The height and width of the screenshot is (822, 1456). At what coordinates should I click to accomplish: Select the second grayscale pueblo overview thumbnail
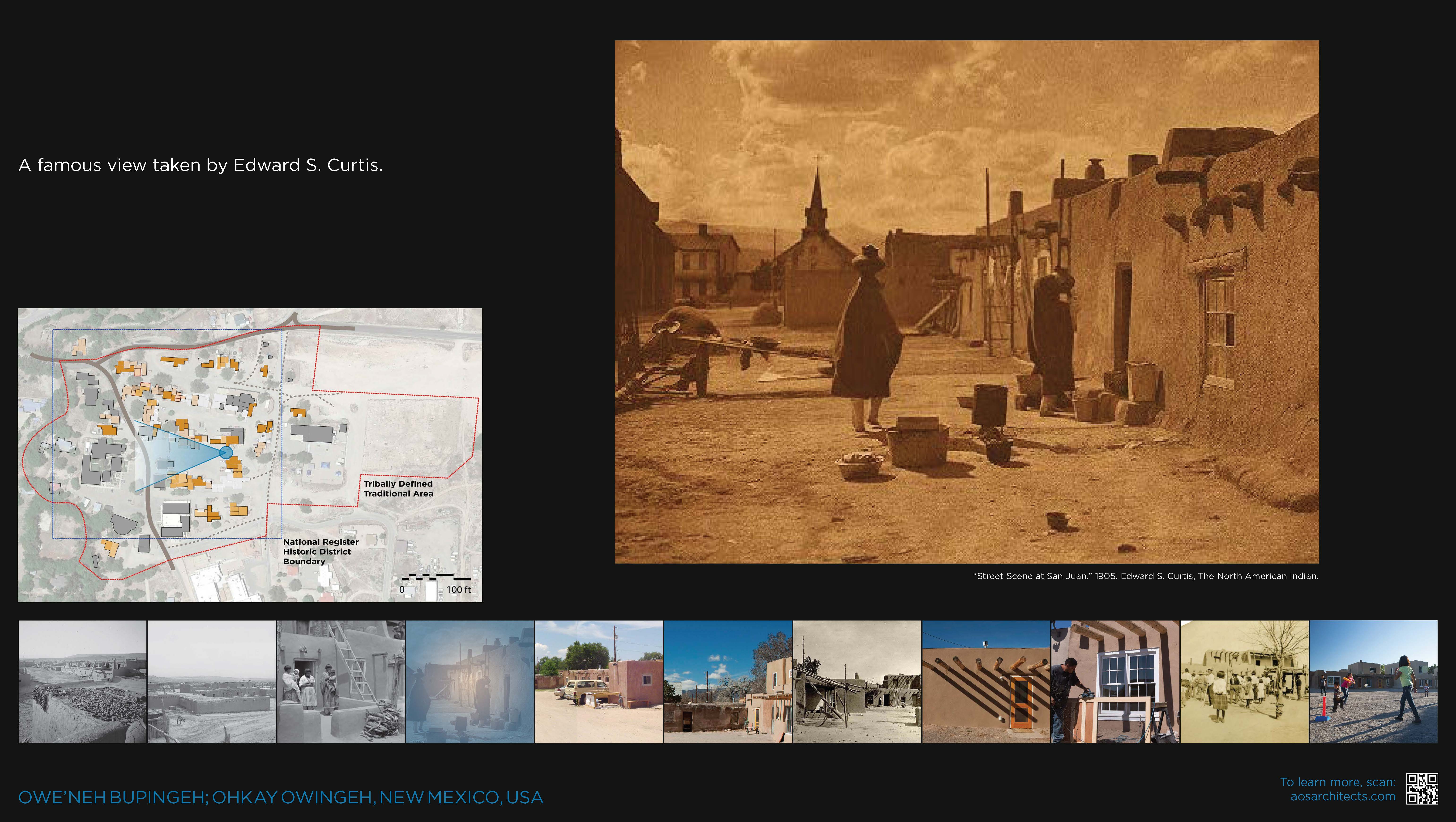(211, 682)
